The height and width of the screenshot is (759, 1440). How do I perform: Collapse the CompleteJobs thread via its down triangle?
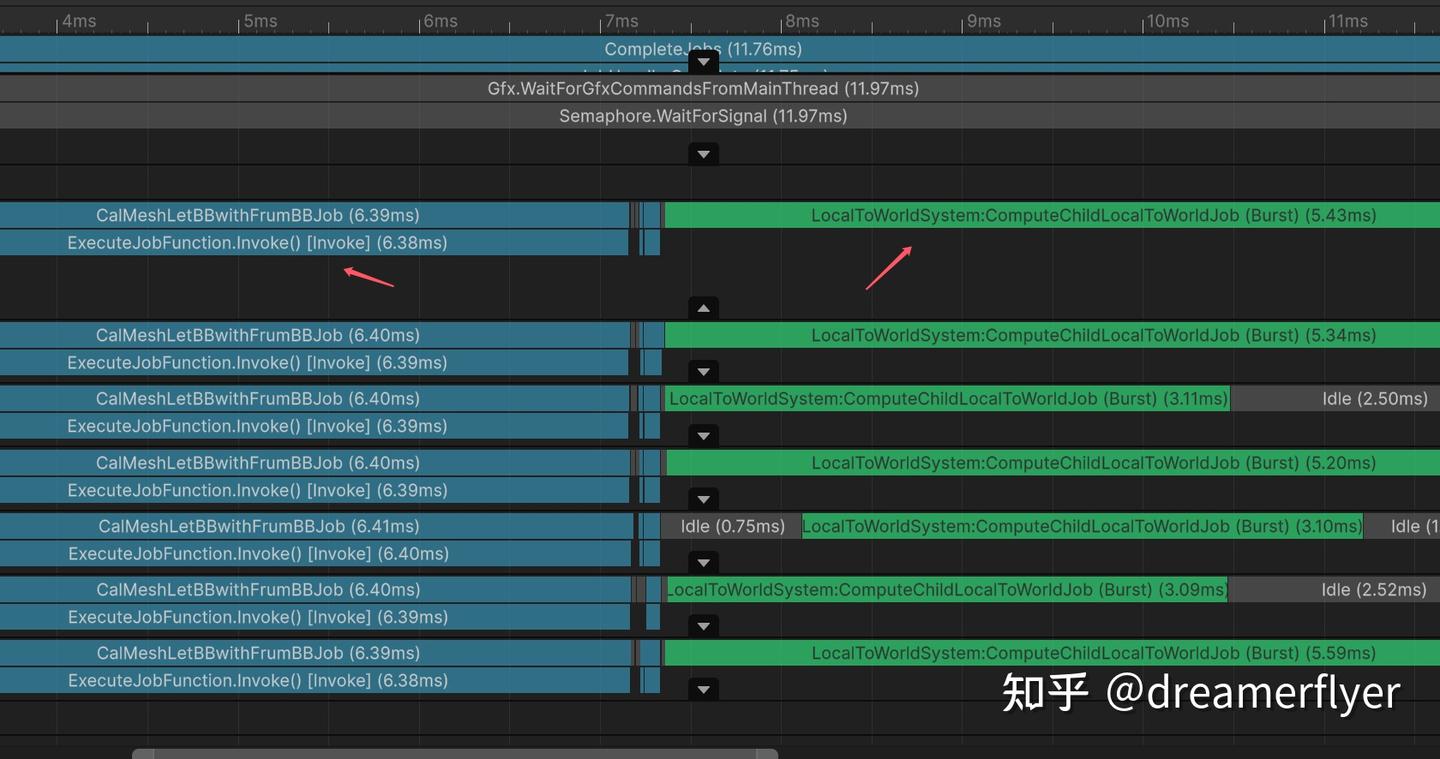click(703, 60)
